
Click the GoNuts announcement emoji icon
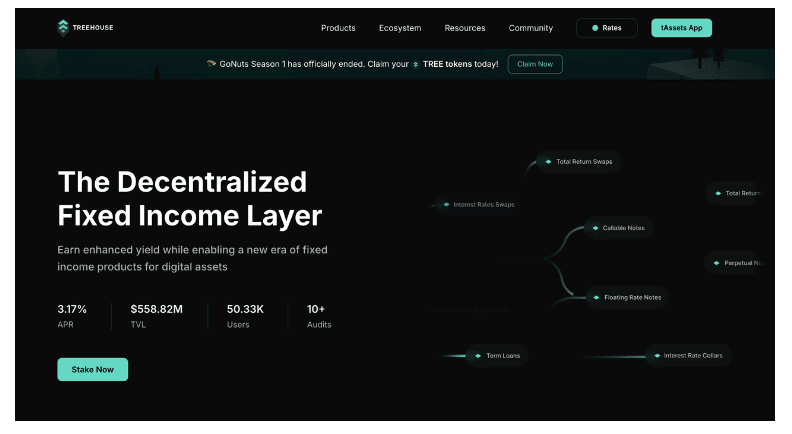[x=211, y=64]
